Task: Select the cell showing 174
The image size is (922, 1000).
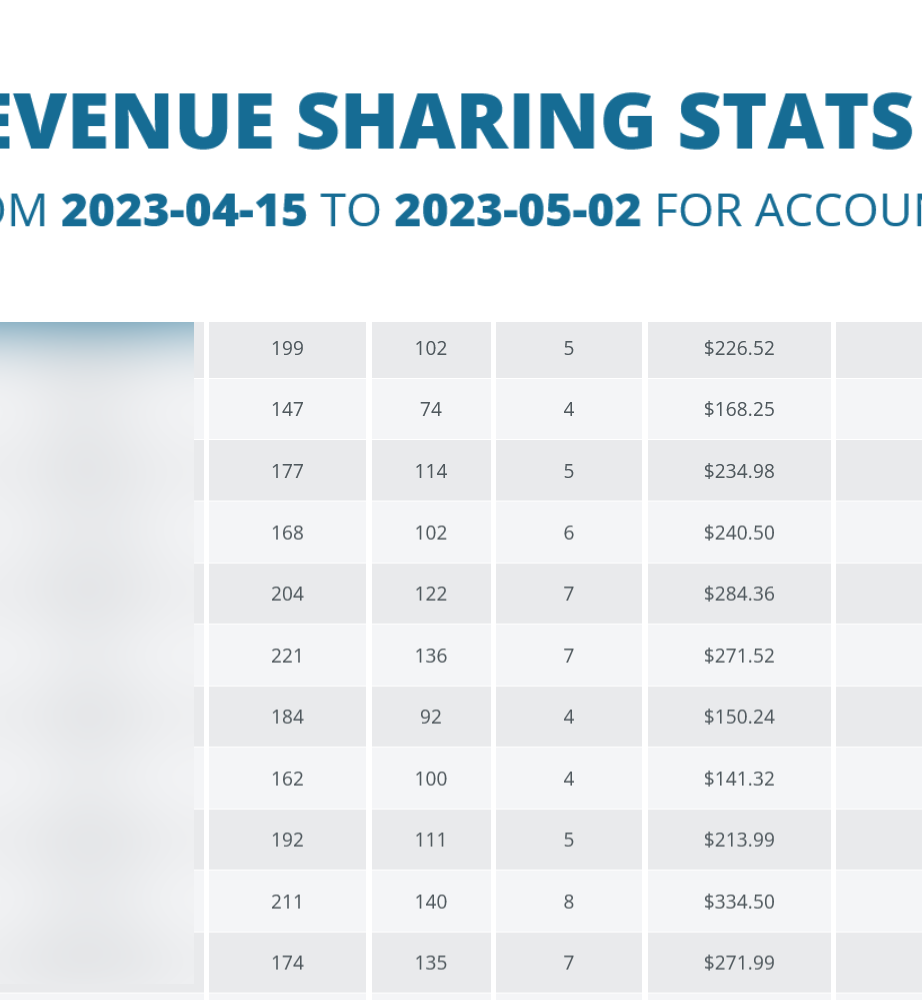Action: (288, 963)
